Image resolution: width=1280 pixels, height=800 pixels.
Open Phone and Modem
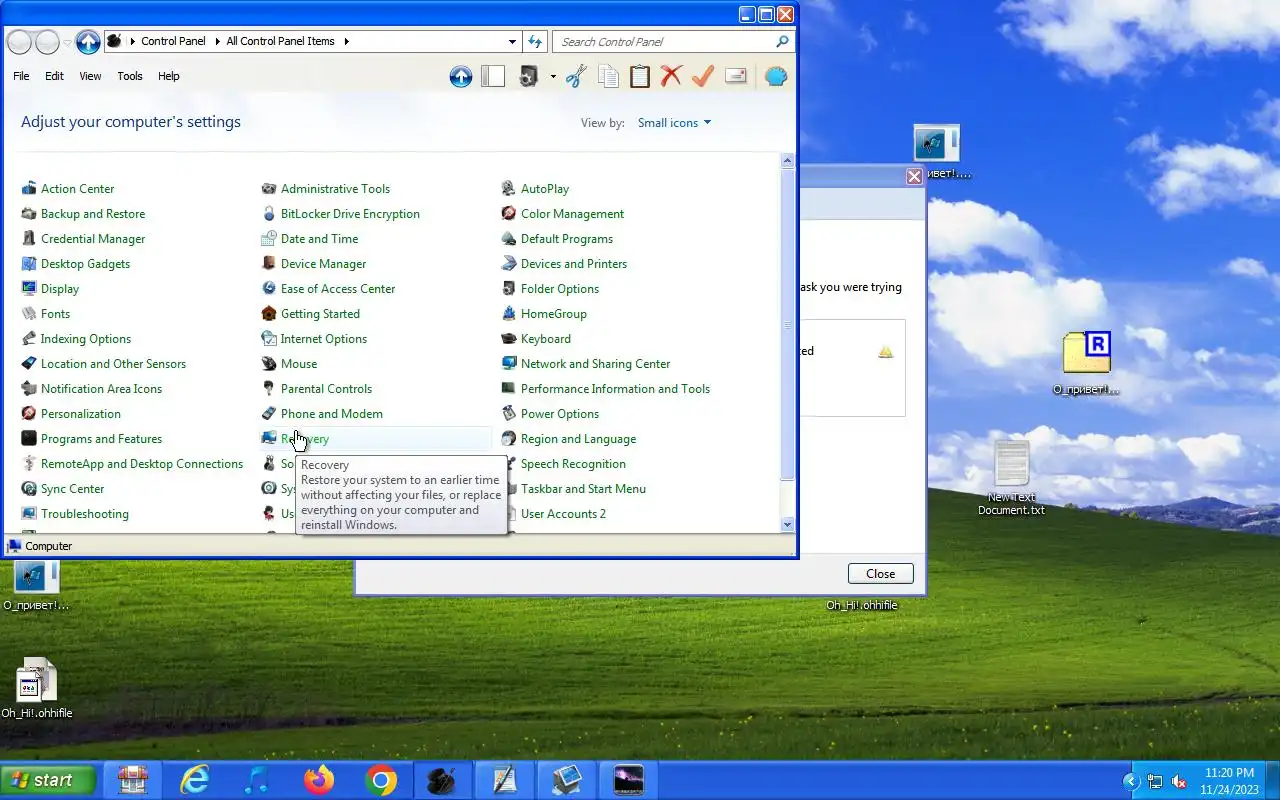point(331,414)
